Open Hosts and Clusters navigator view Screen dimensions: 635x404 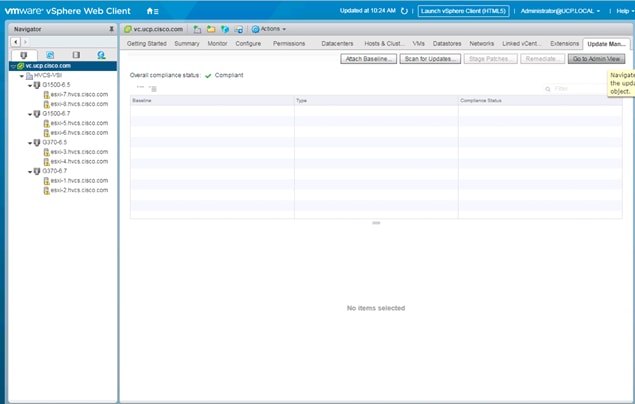[x=24, y=55]
